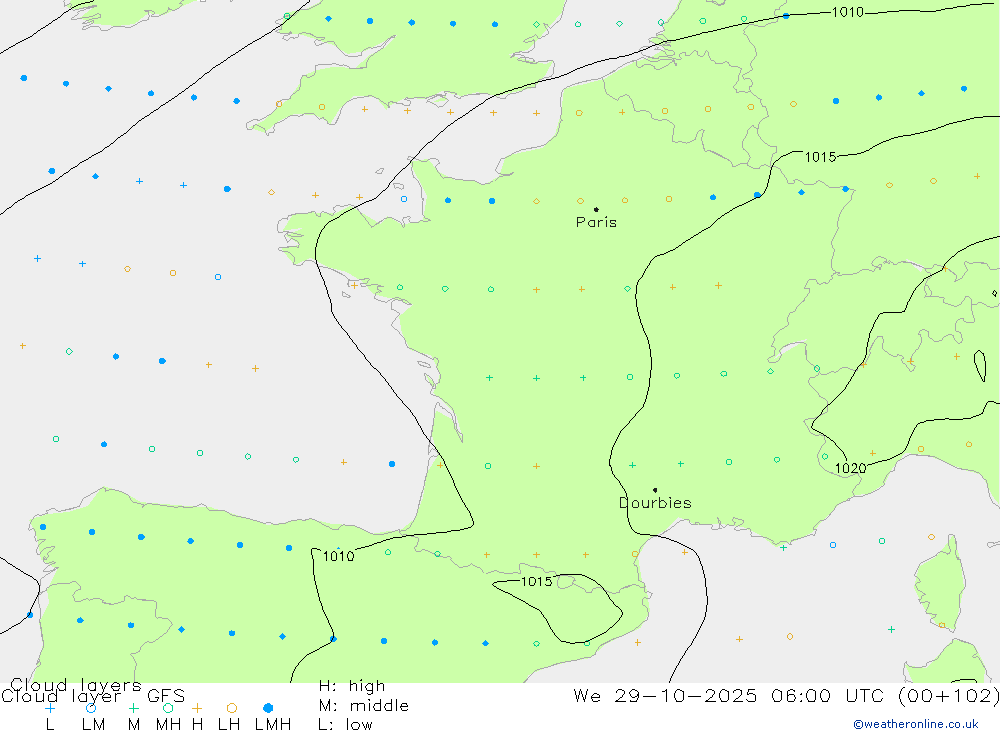Click the 1020 isobar label near the Alps
This screenshot has width=1000, height=733.
(x=851, y=468)
